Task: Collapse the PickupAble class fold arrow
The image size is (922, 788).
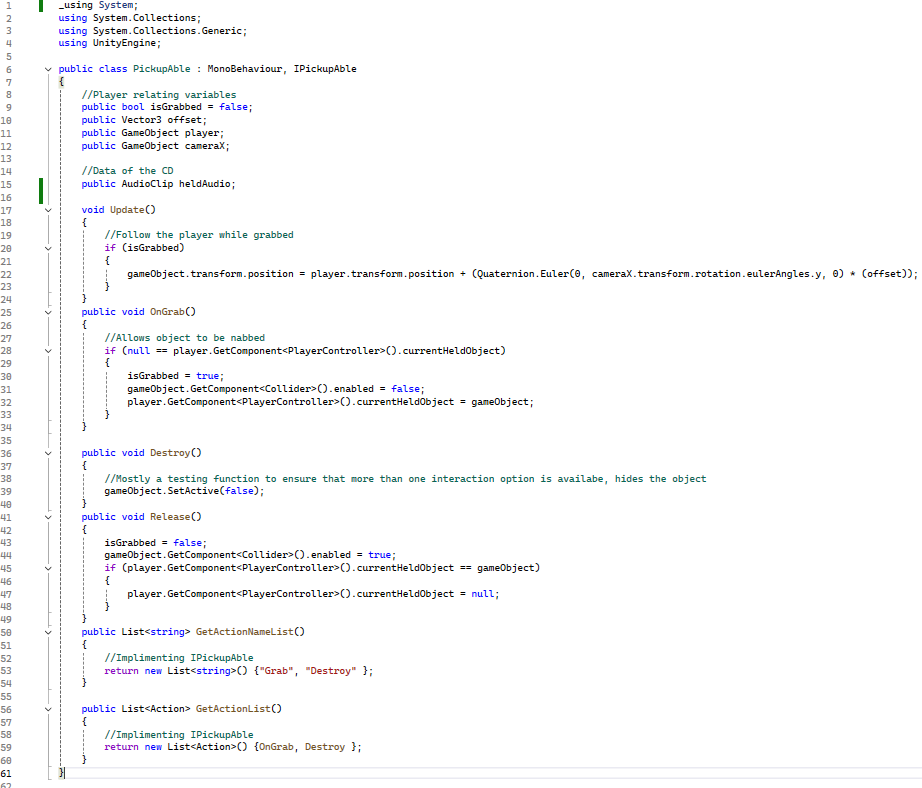Action: [48, 69]
